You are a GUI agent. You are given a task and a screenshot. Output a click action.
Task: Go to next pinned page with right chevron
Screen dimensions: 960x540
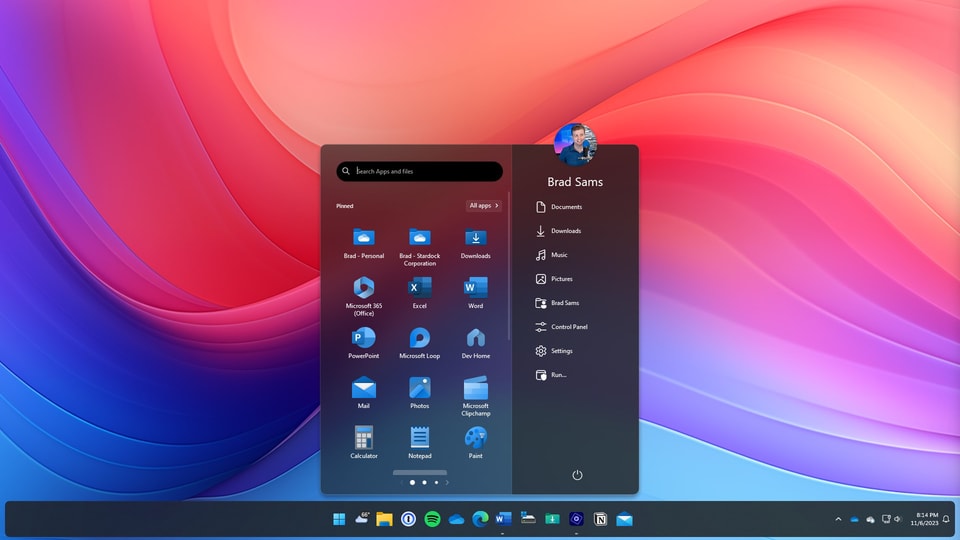point(447,482)
